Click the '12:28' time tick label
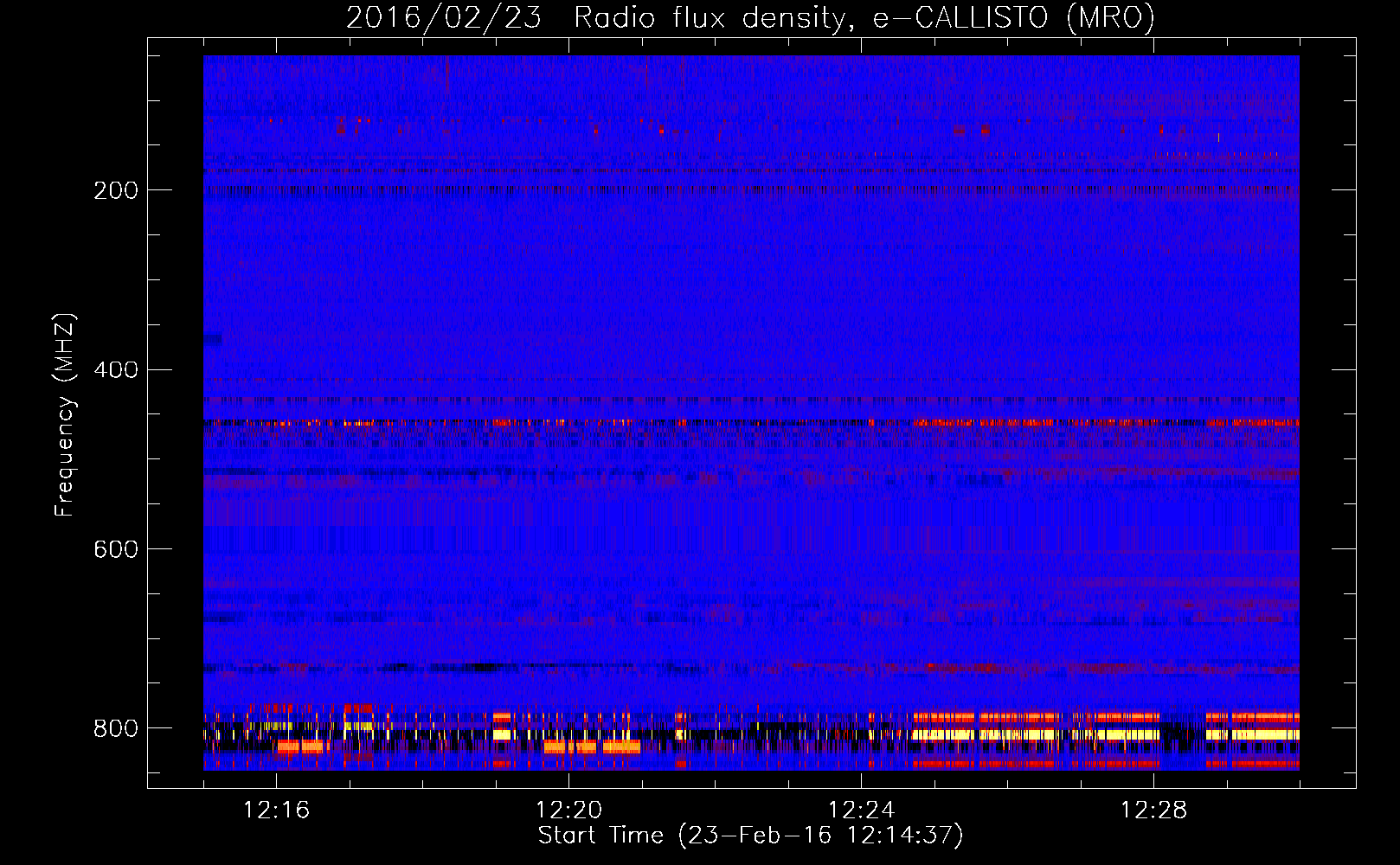1400x865 pixels. pyautogui.click(x=1153, y=811)
